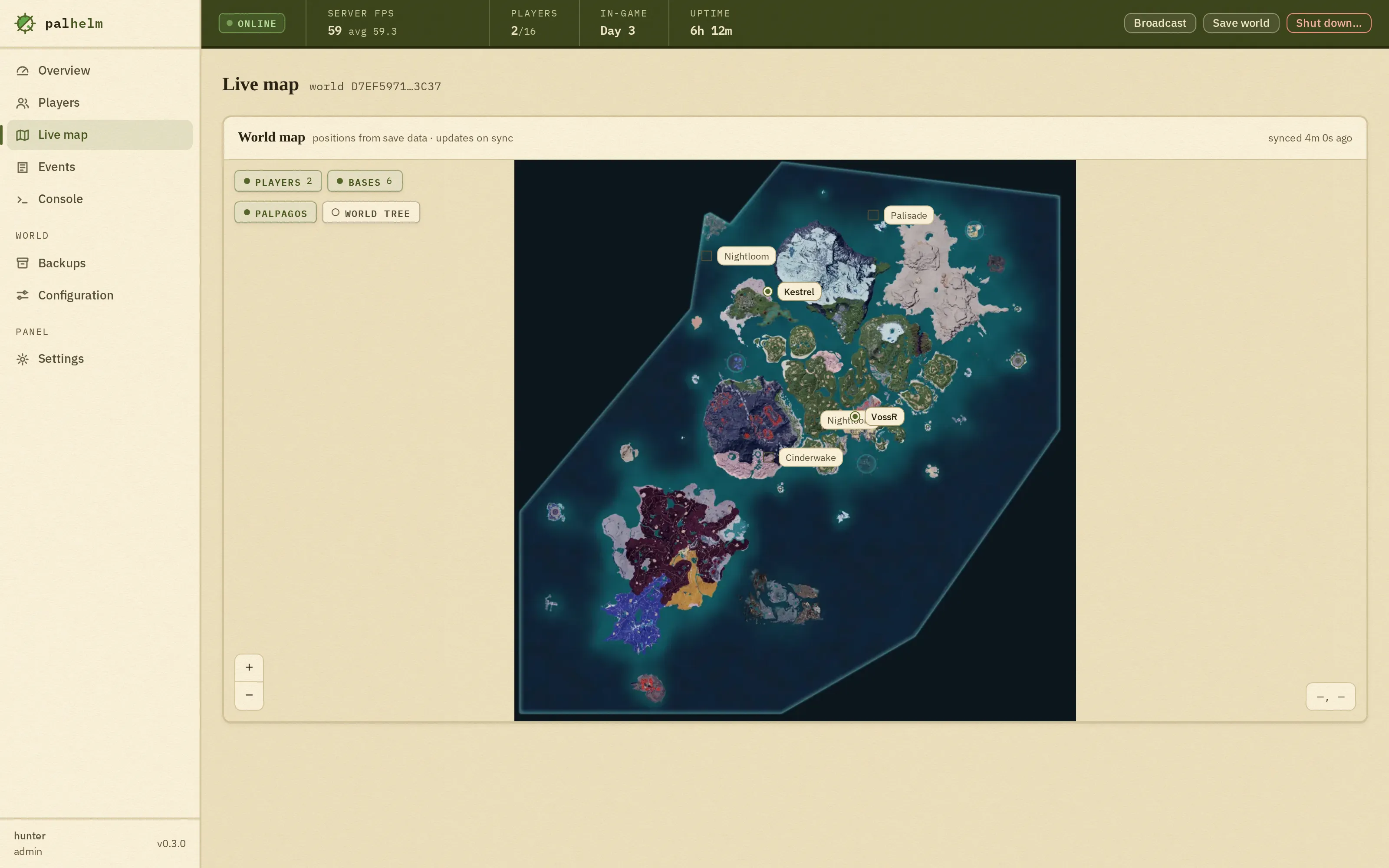Click the World map panel heading
This screenshot has height=868, width=1389.
pos(271,137)
